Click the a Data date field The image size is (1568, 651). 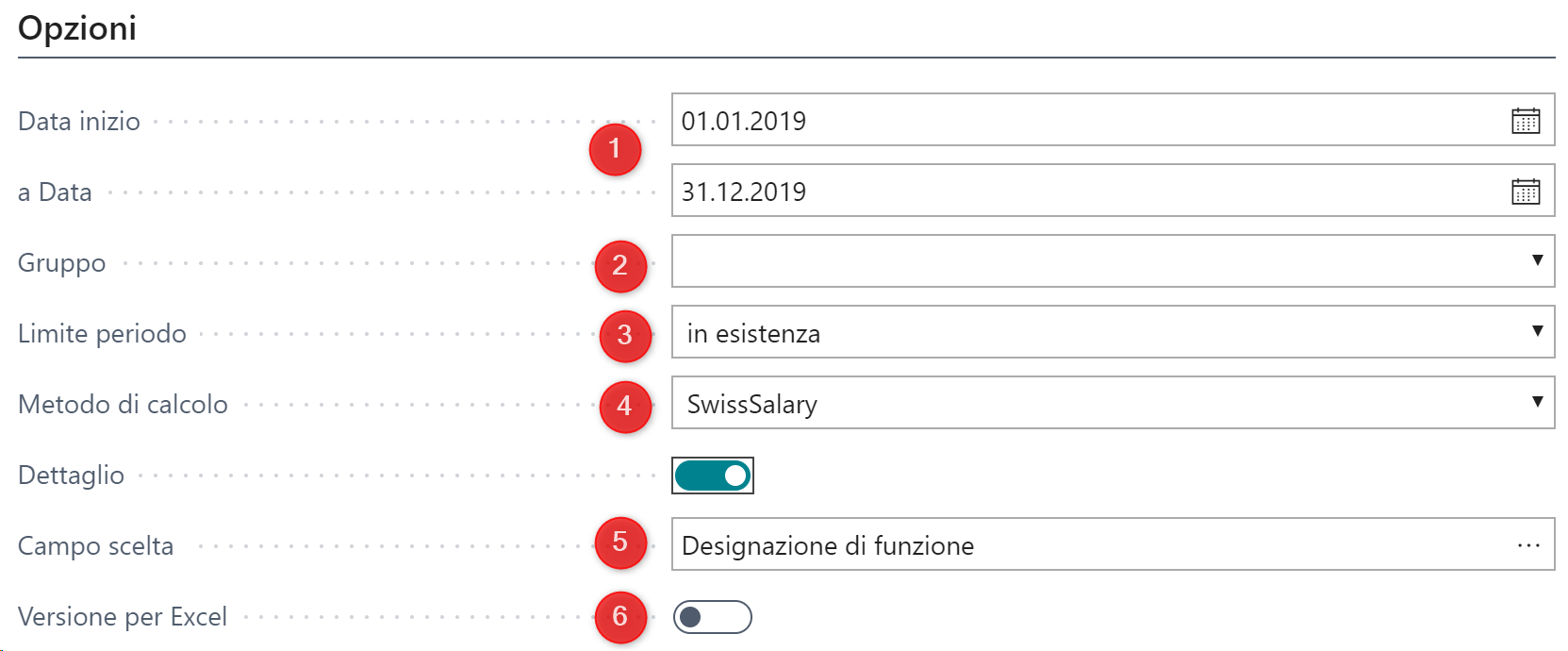click(x=1084, y=192)
